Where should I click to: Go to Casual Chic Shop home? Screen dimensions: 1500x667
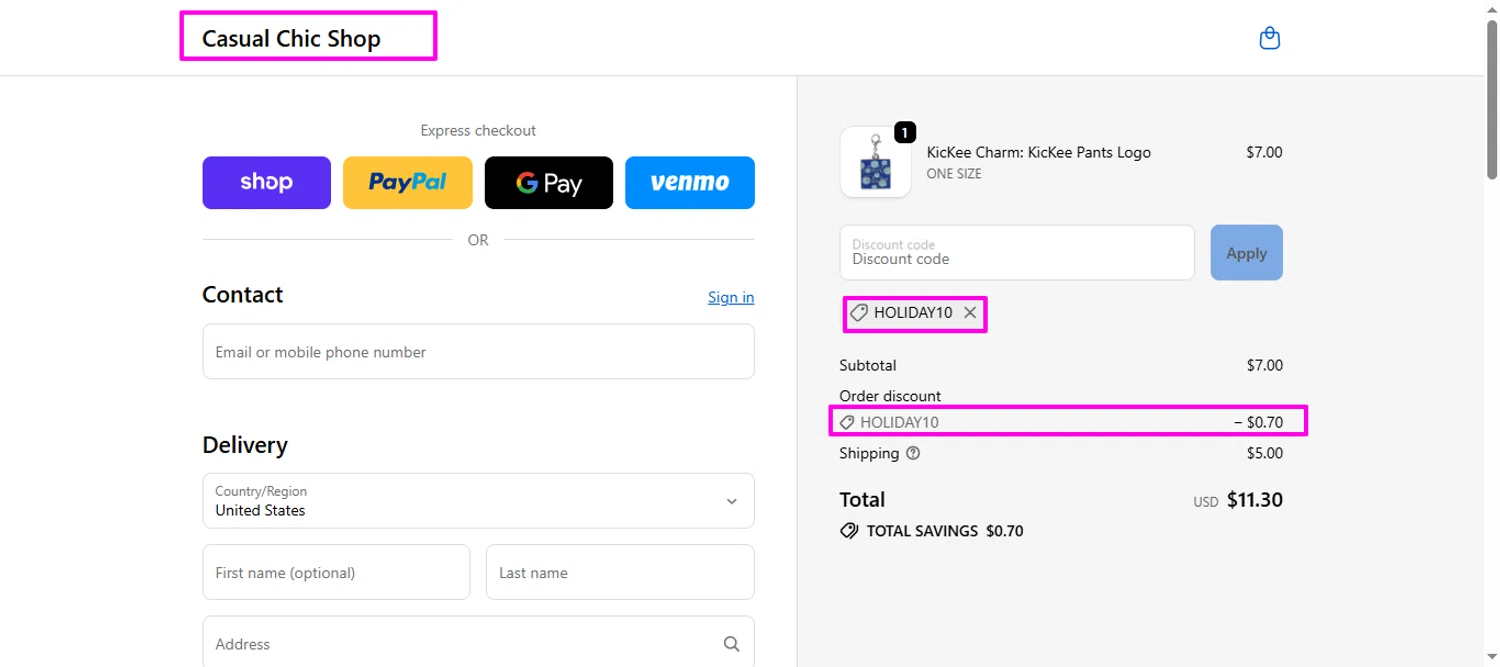(x=291, y=39)
